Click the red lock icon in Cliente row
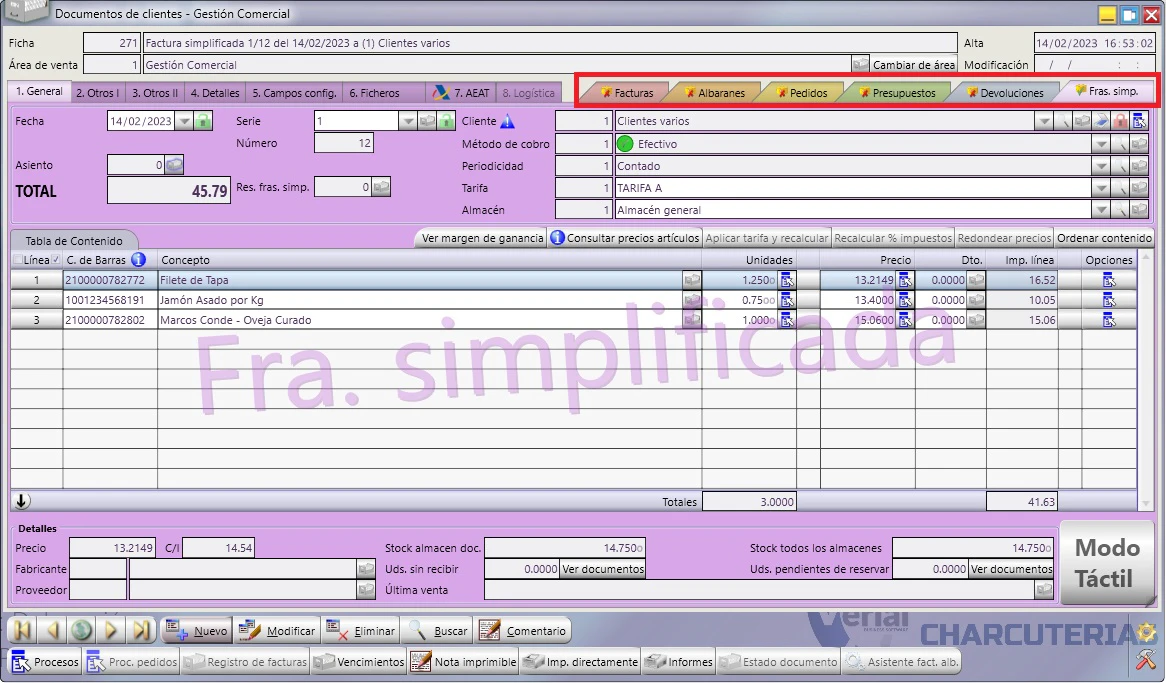Viewport: 1166px width, 683px height. 1120,121
